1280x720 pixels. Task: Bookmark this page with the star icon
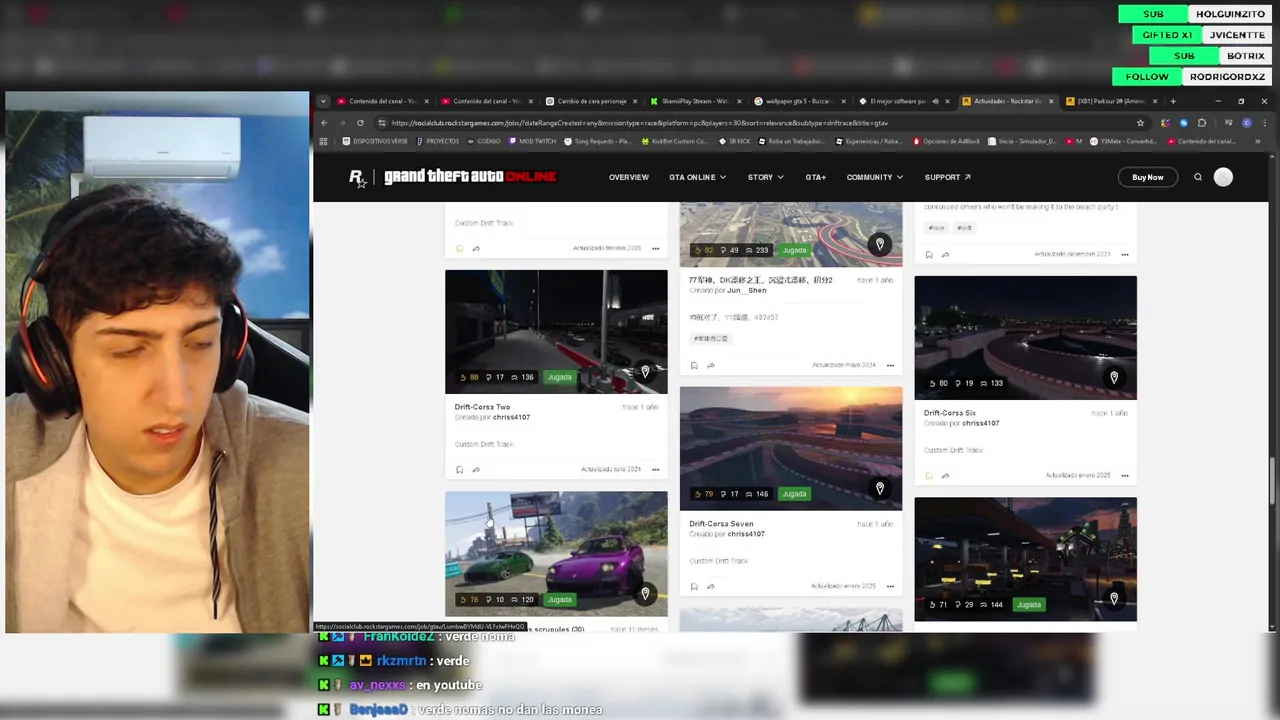(1140, 123)
